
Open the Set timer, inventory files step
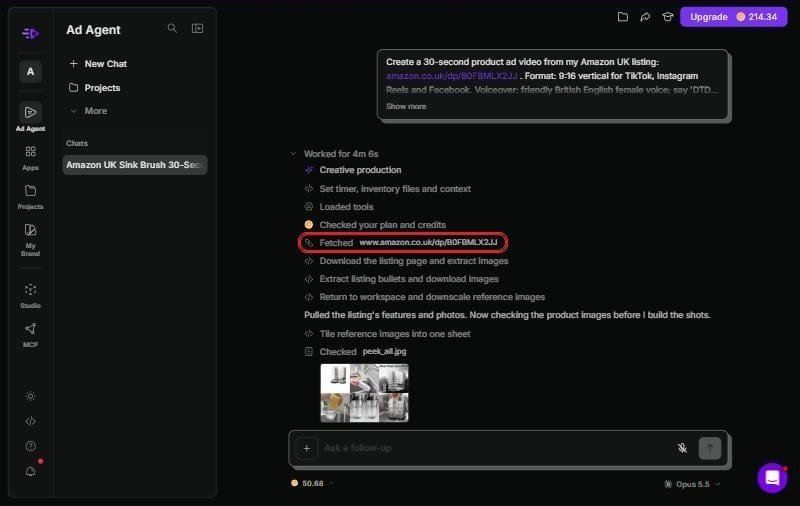(x=388, y=189)
